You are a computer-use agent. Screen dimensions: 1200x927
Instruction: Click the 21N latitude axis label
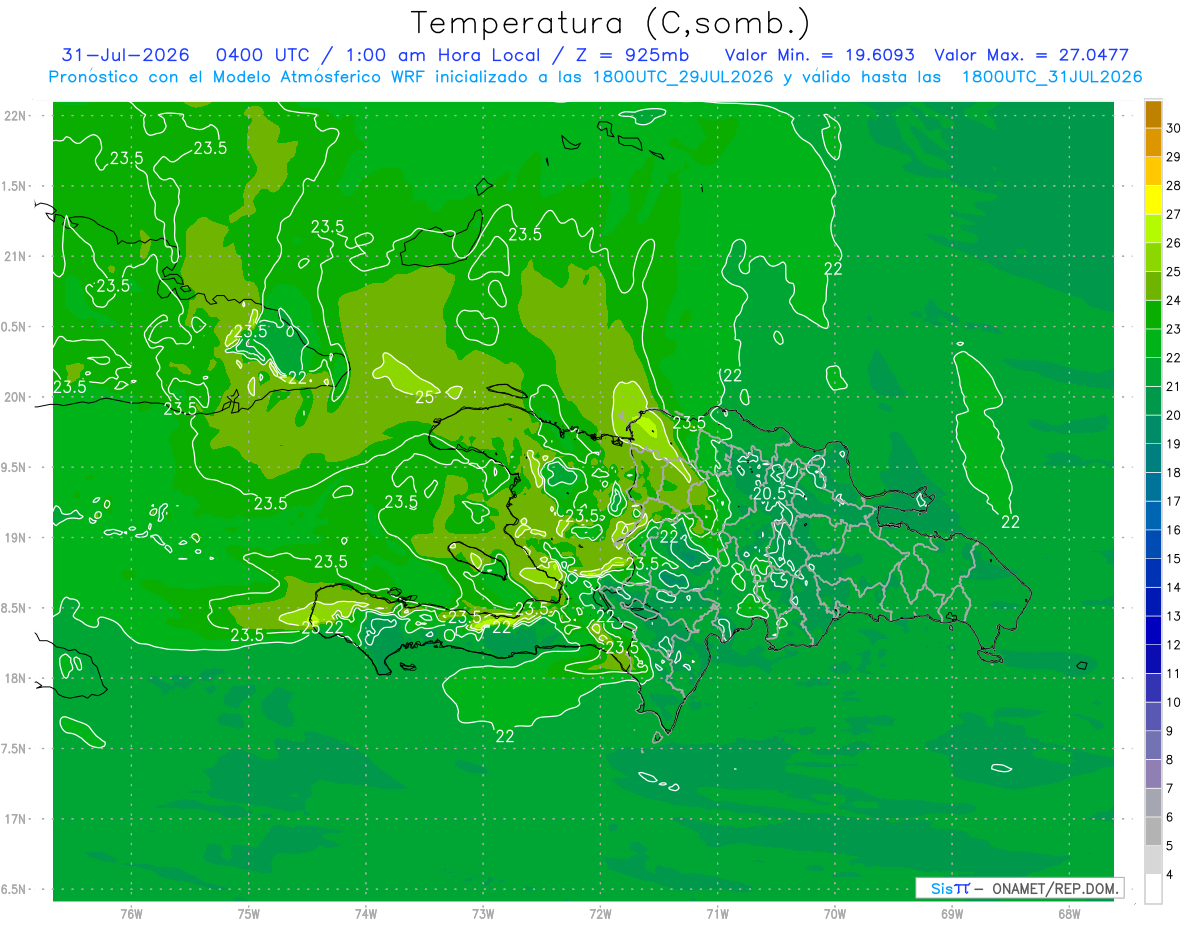15,256
